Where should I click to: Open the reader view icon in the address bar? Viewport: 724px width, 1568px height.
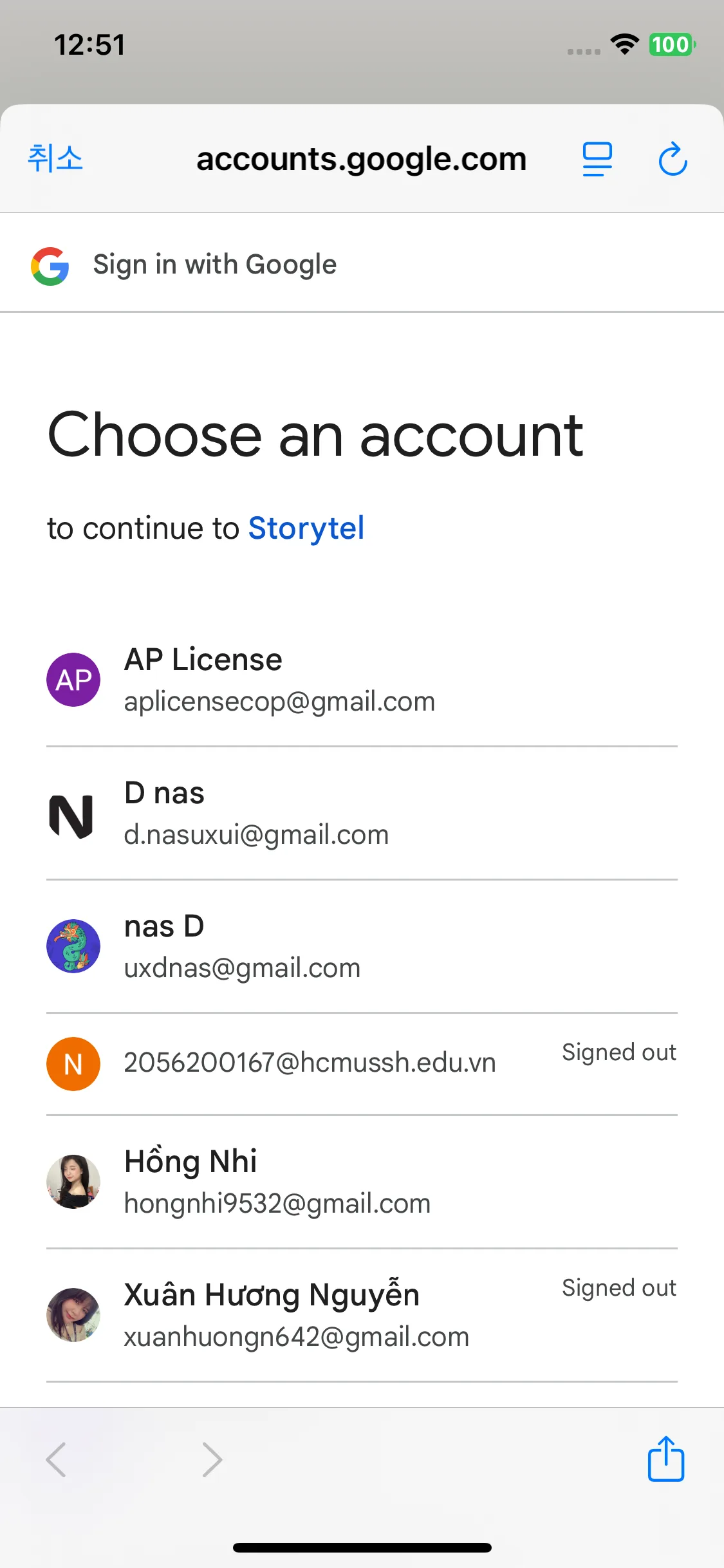click(x=597, y=159)
